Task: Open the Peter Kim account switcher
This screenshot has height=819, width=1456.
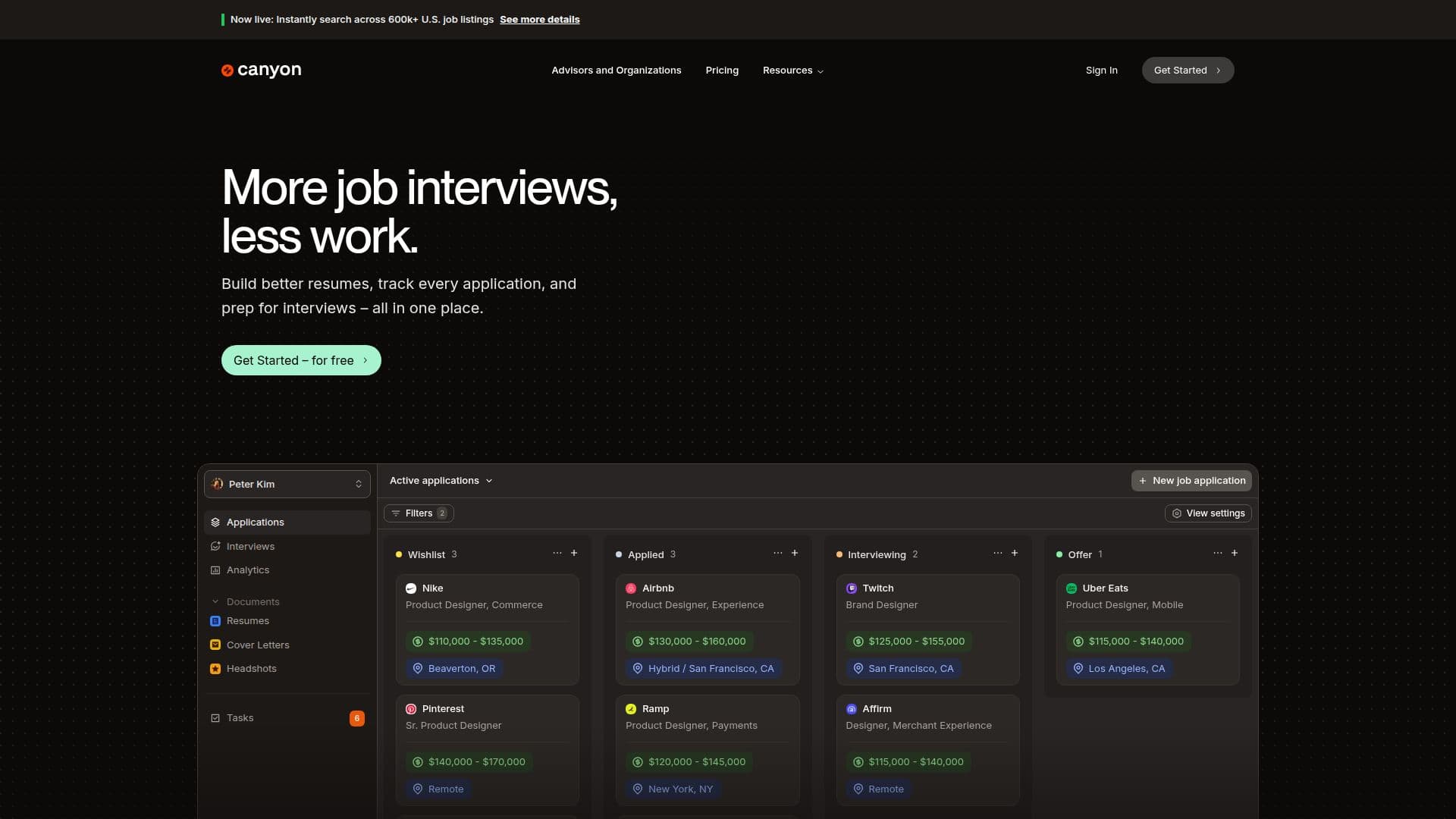Action: tap(287, 484)
